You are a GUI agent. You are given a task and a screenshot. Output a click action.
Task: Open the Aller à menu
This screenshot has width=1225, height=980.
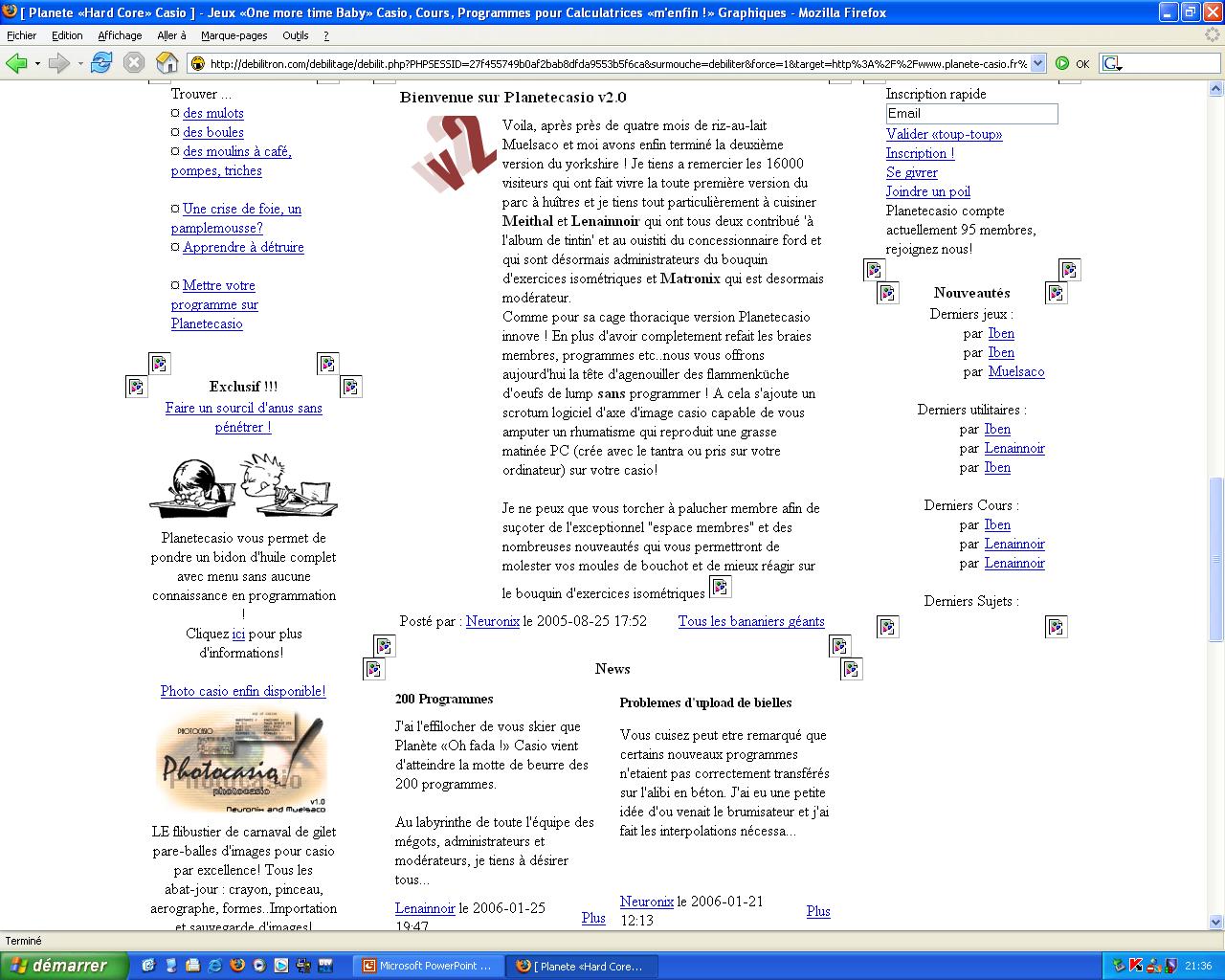tap(171, 35)
